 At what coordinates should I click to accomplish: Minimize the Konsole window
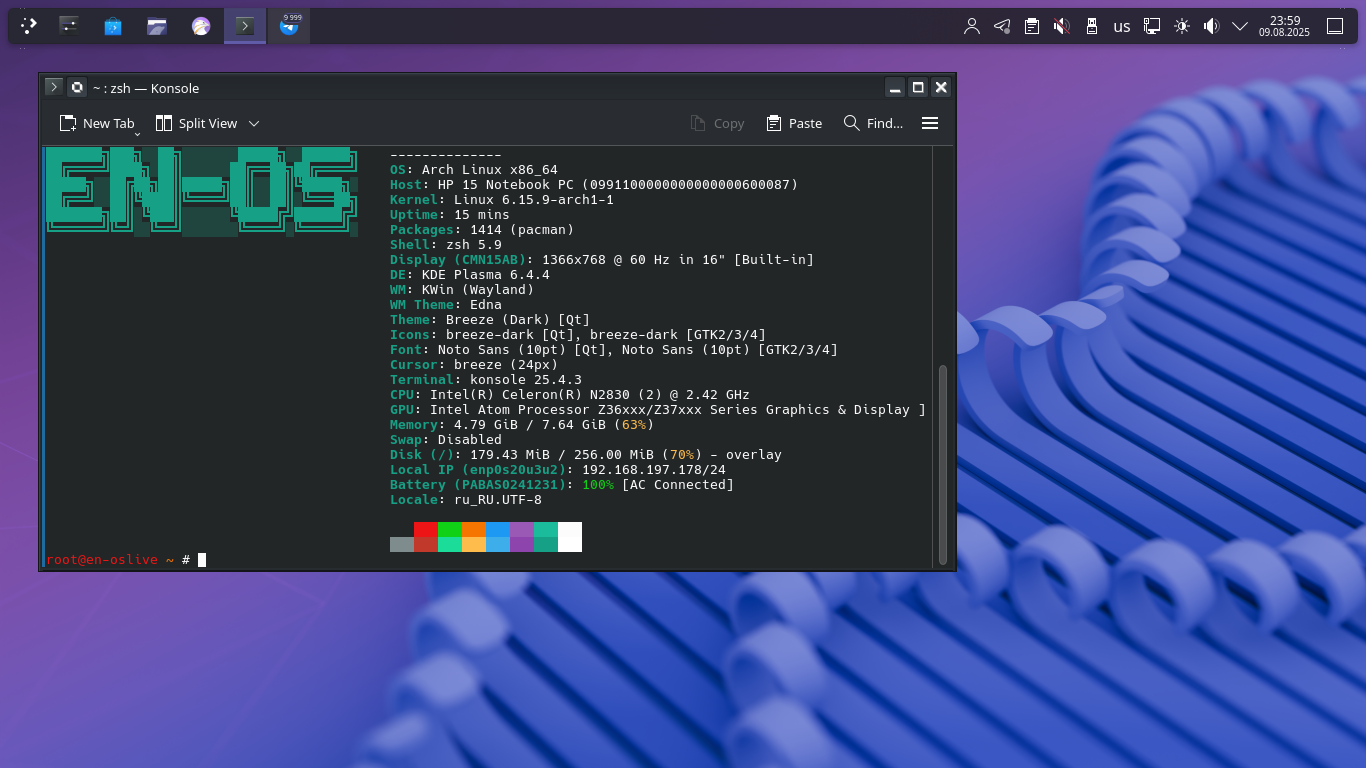point(895,87)
